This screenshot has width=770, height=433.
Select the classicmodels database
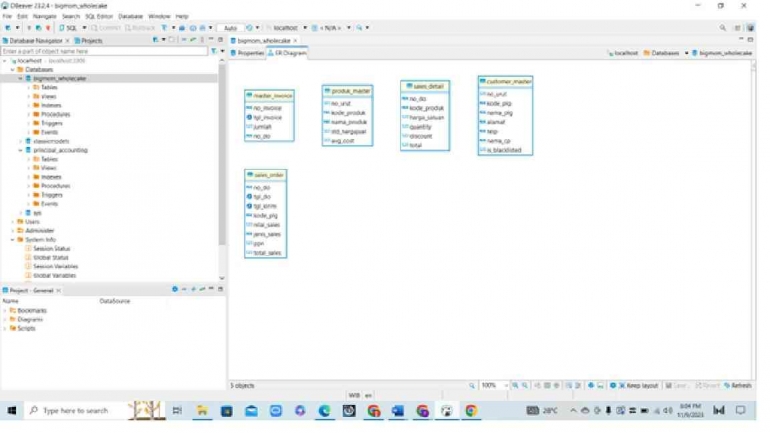pyautogui.click(x=51, y=141)
